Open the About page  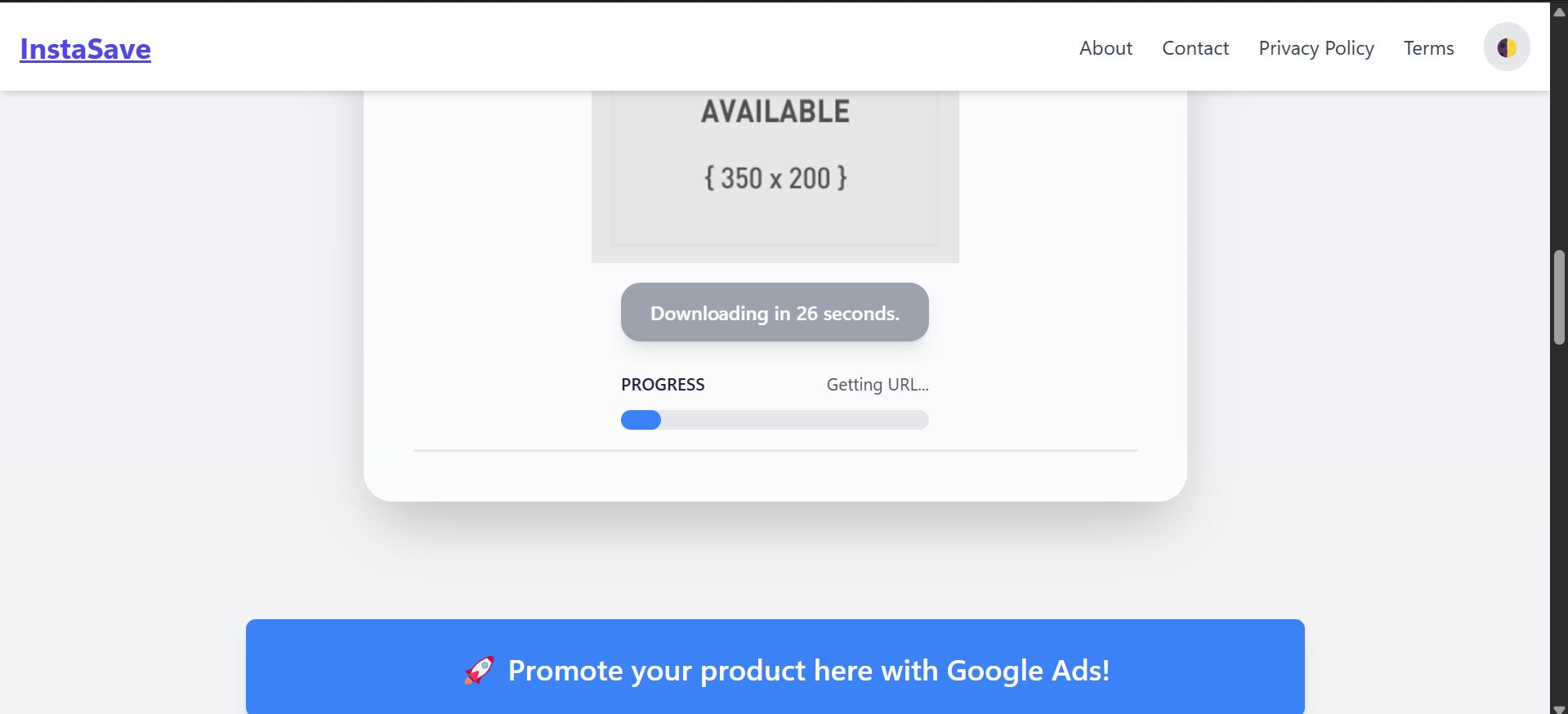click(x=1106, y=48)
